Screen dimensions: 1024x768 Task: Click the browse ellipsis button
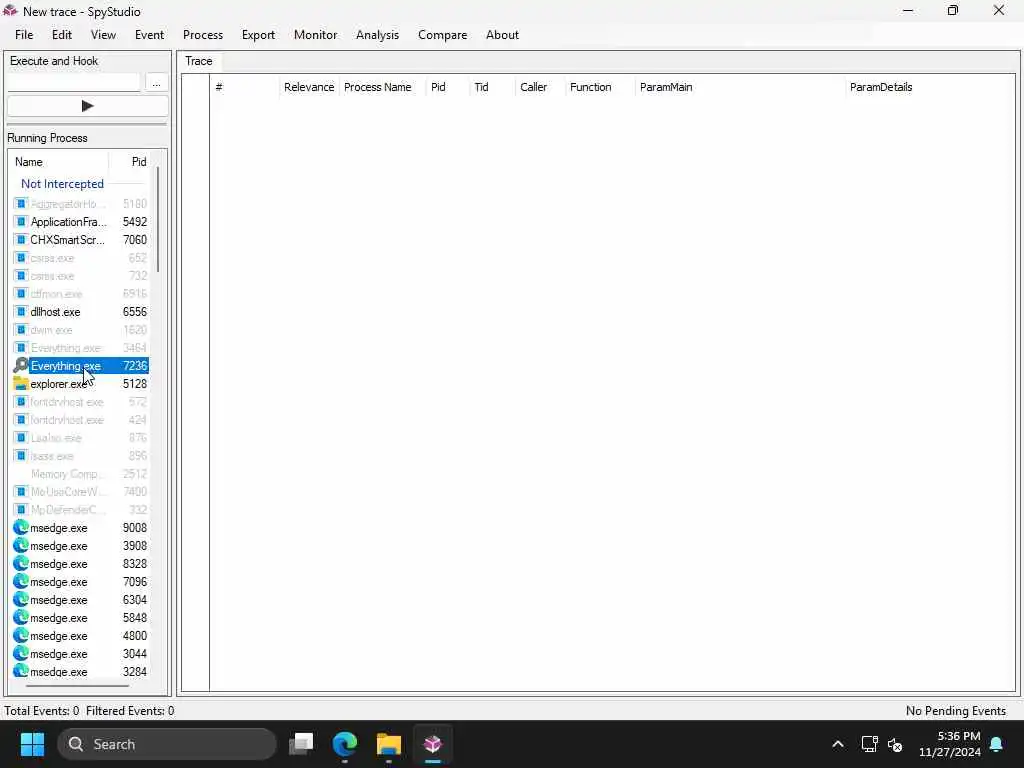157,82
